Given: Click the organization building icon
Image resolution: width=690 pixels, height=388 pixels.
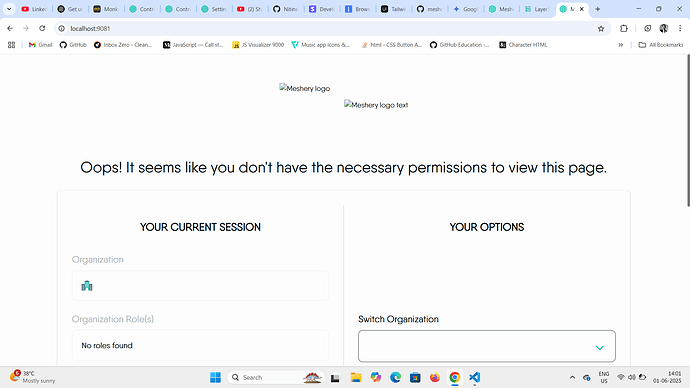Looking at the screenshot, I should point(87,286).
